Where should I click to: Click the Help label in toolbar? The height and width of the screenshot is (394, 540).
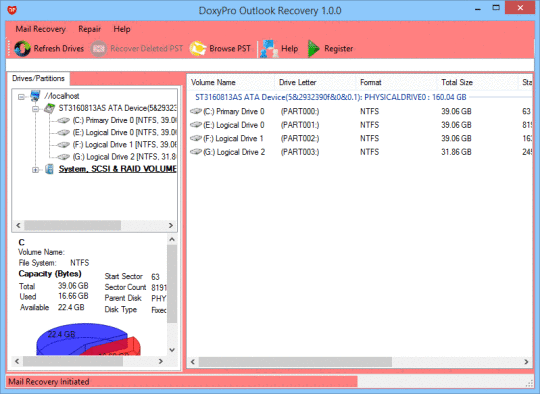[290, 49]
